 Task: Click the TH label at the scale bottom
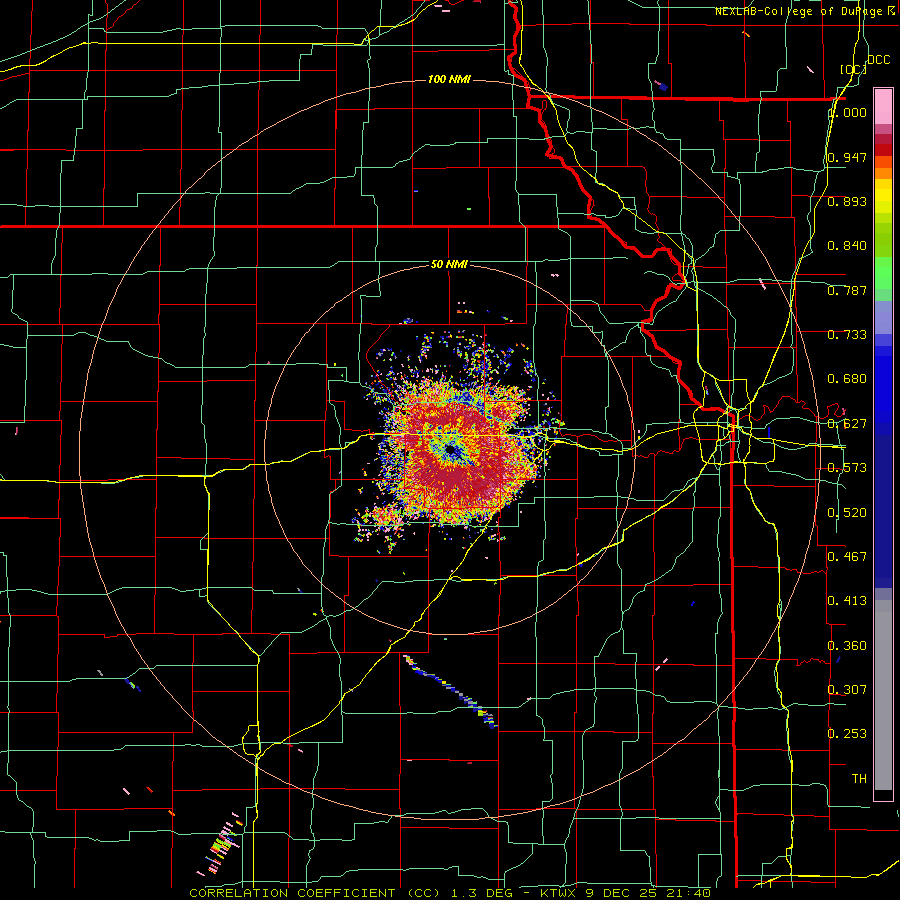point(859,779)
